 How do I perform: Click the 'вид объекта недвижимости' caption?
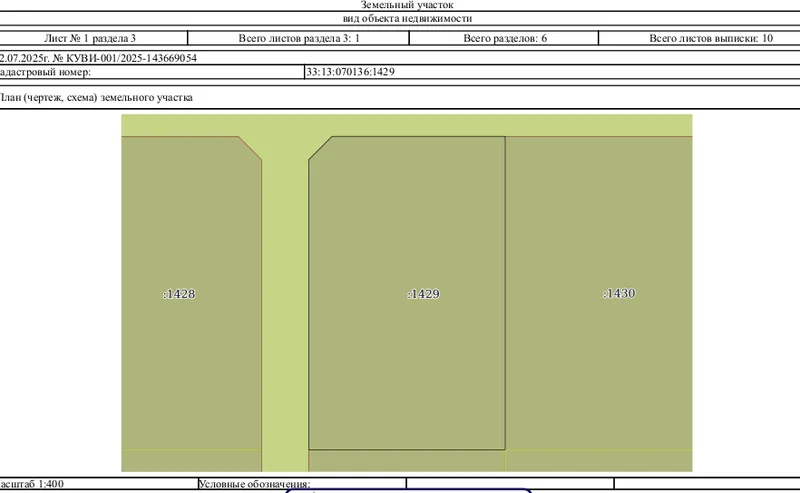coord(407,19)
